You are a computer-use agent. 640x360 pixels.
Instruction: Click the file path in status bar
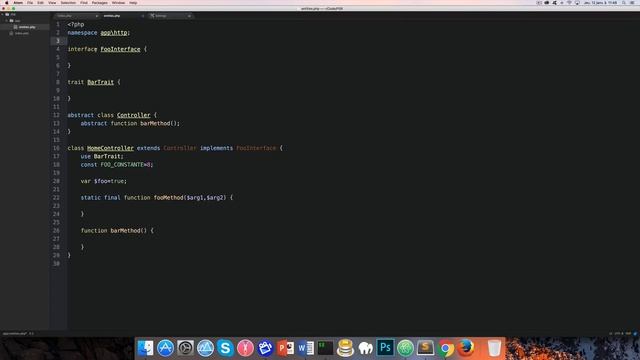(x=15, y=333)
